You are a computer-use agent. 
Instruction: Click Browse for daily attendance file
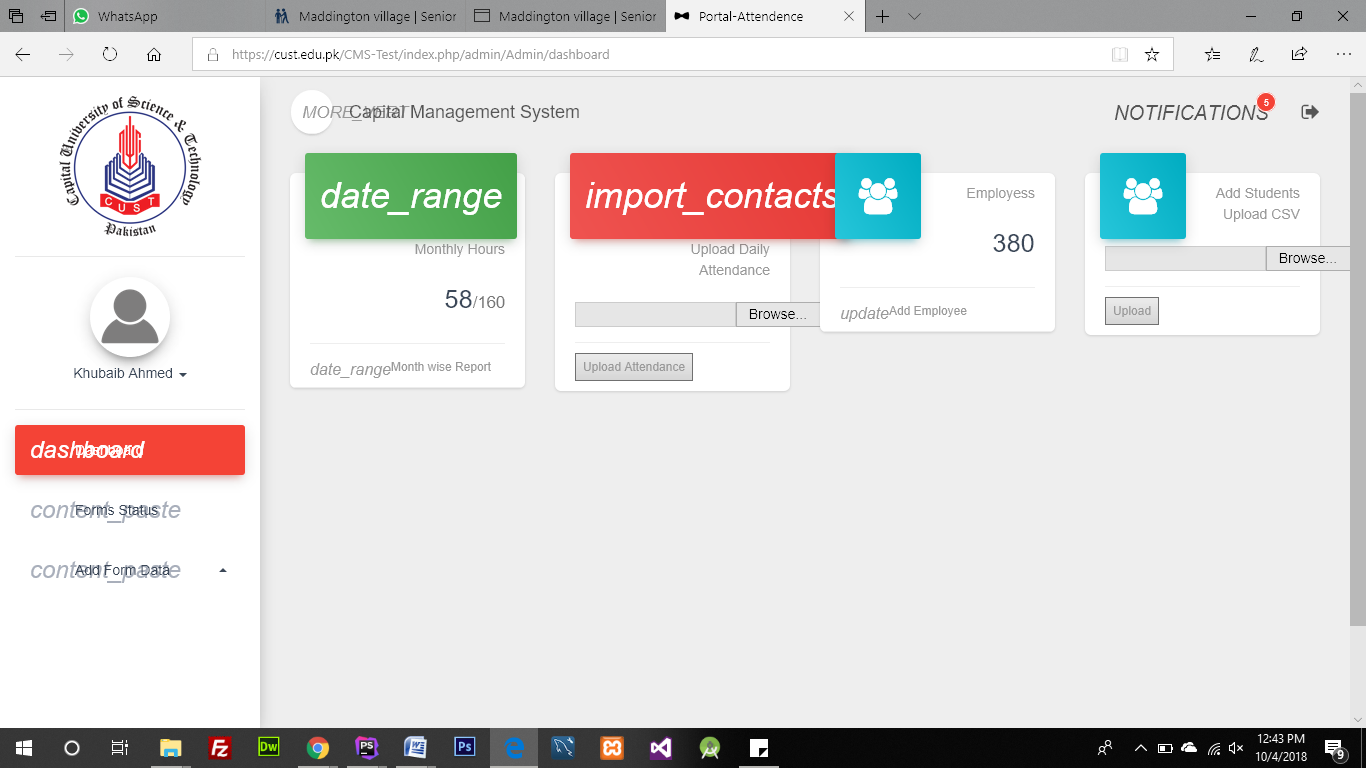point(777,314)
